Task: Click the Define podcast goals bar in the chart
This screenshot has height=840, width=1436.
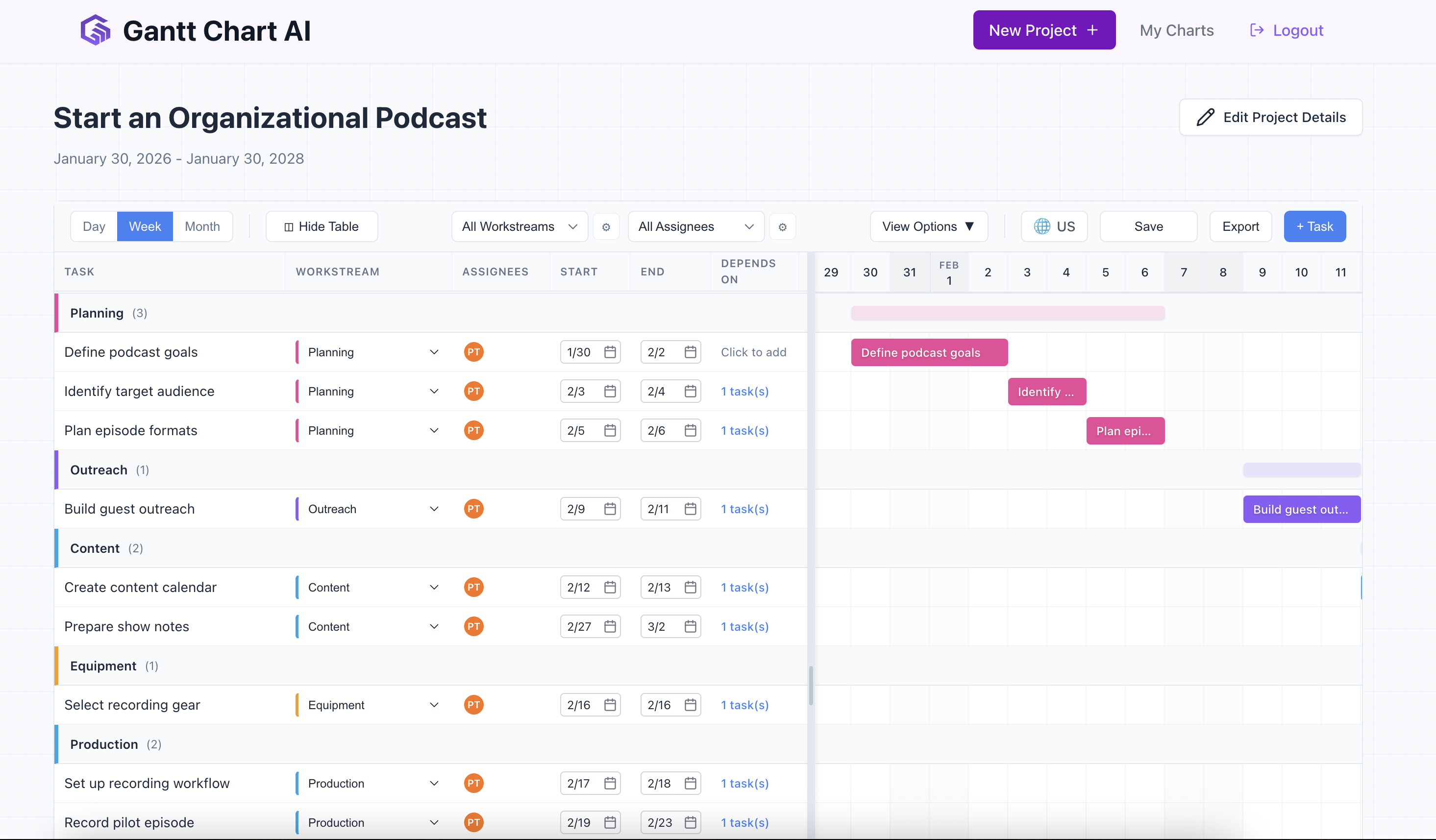Action: (929, 351)
